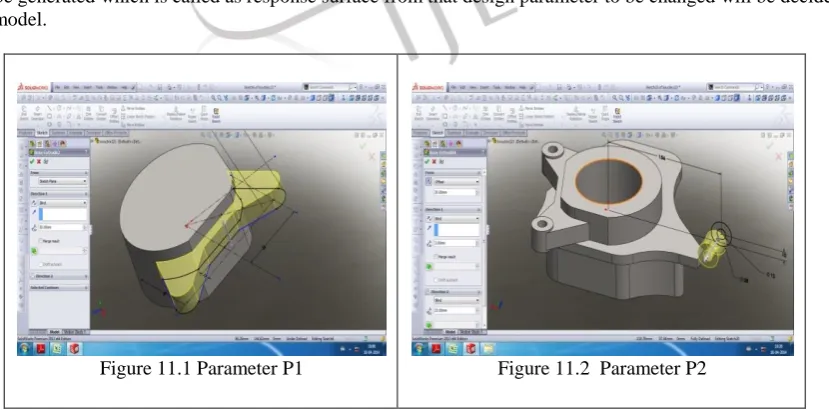Click the blue direction selection box in left window
This screenshot has height=410, width=829.
click(x=63, y=214)
